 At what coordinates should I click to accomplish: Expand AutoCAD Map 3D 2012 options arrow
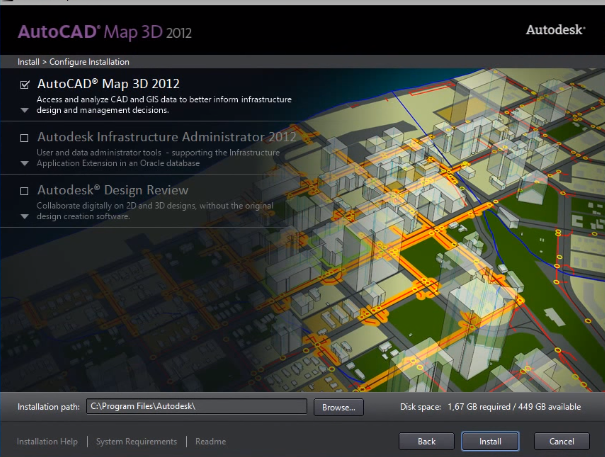point(24,110)
